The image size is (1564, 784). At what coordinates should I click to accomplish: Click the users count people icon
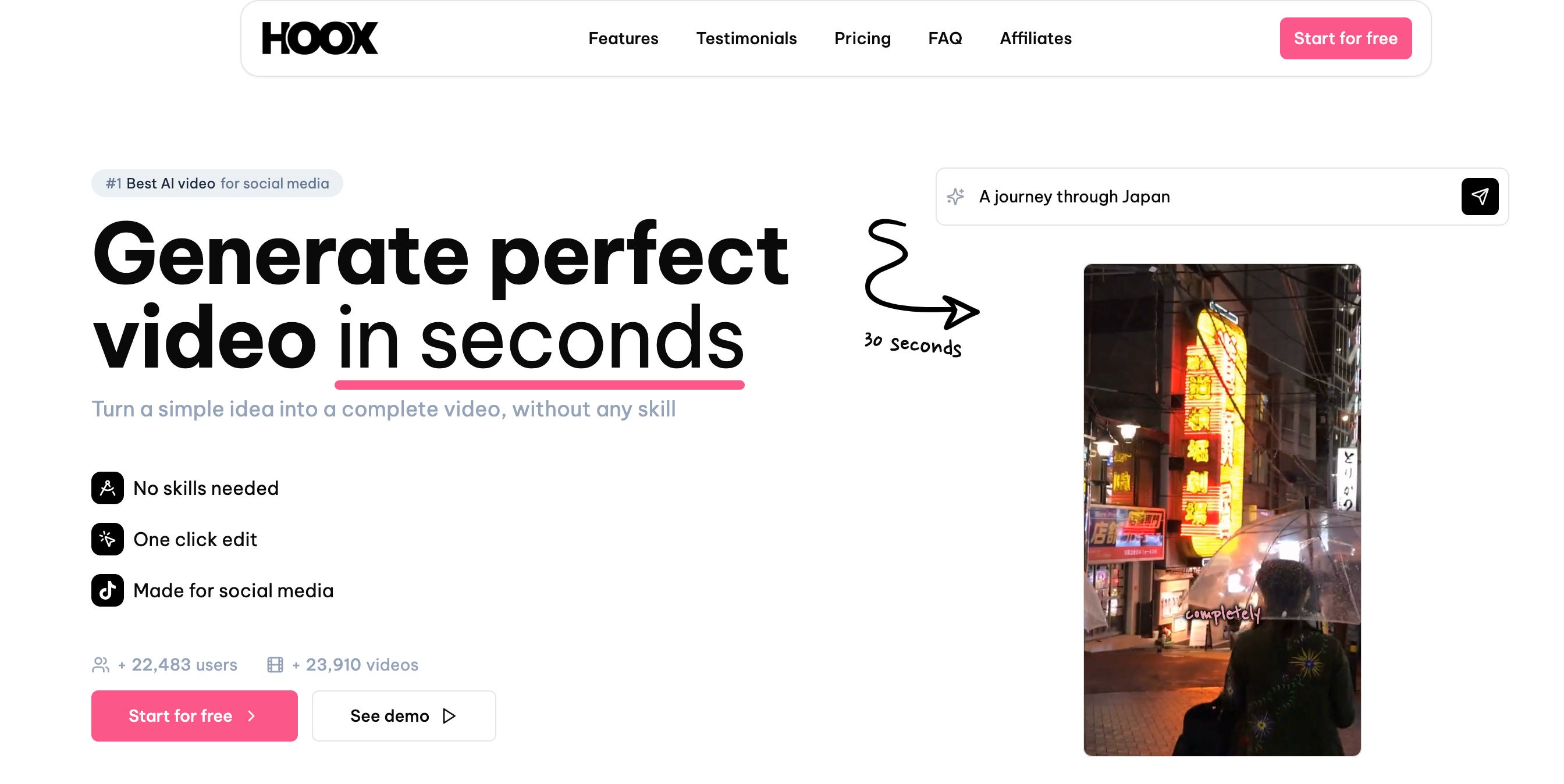101,664
